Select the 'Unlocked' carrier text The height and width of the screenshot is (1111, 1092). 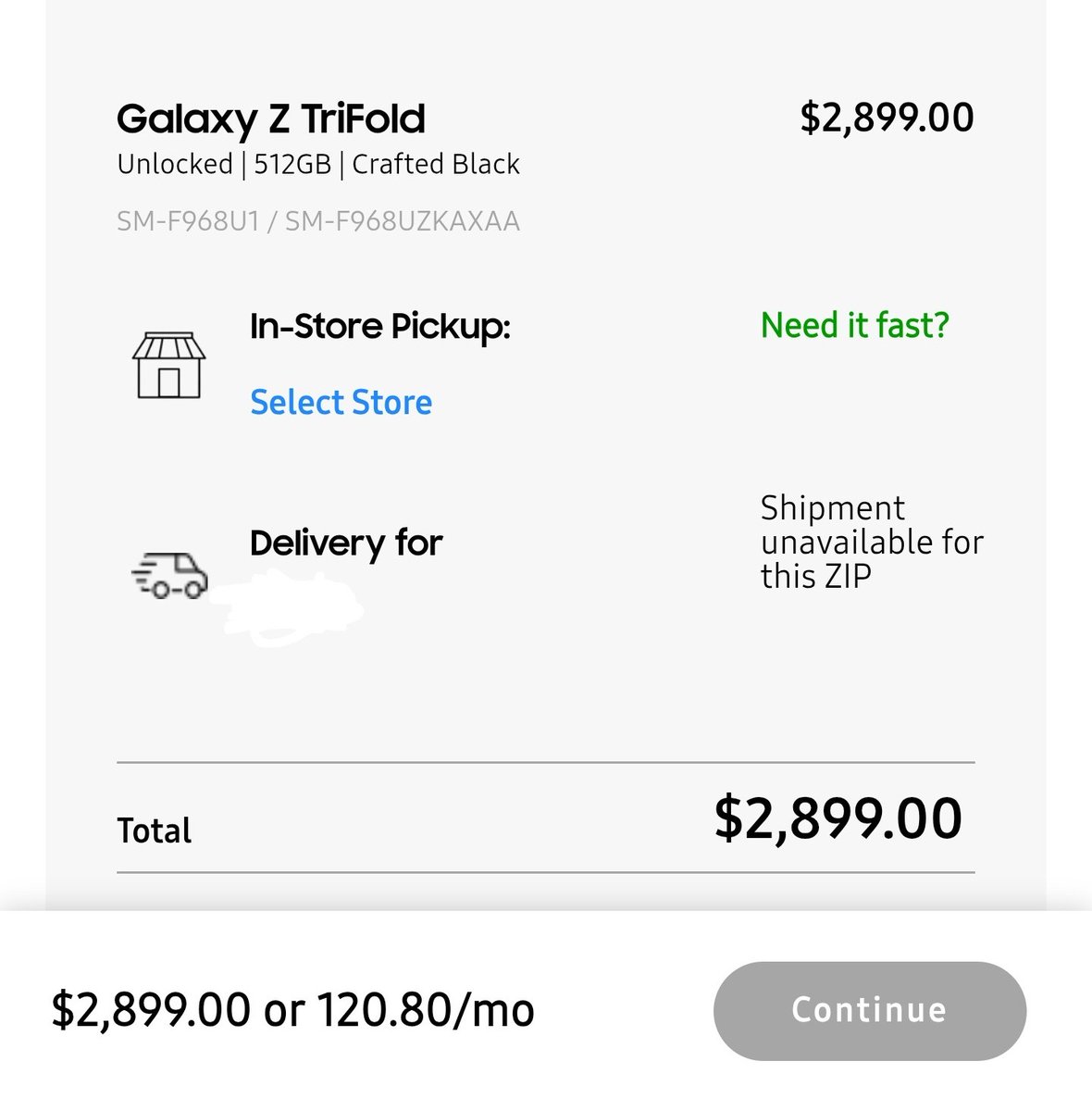[174, 165]
